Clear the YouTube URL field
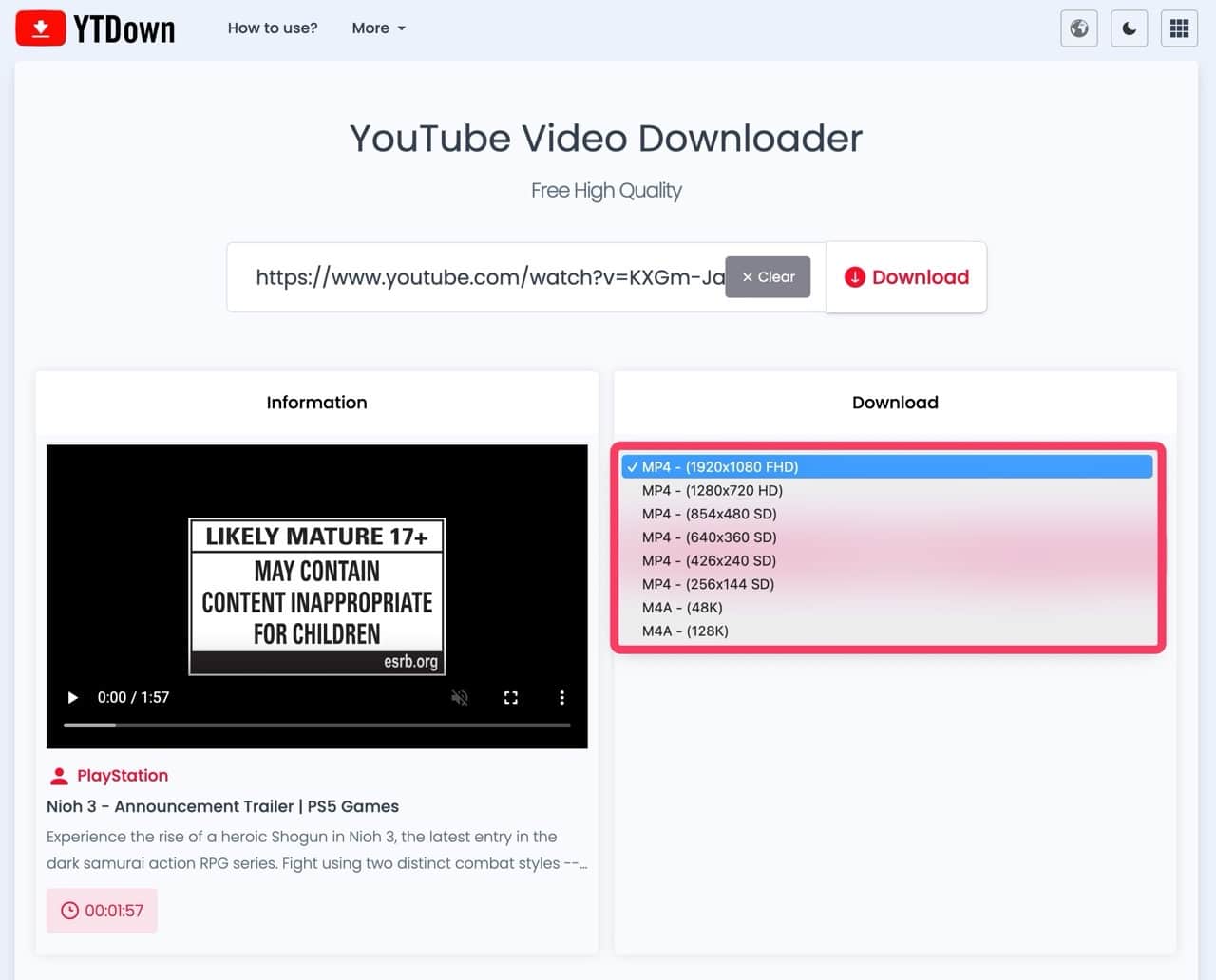The height and width of the screenshot is (980, 1216). coord(768,277)
